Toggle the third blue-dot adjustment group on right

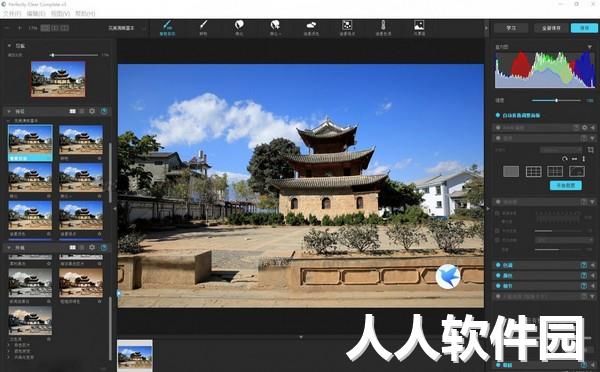(x=498, y=286)
